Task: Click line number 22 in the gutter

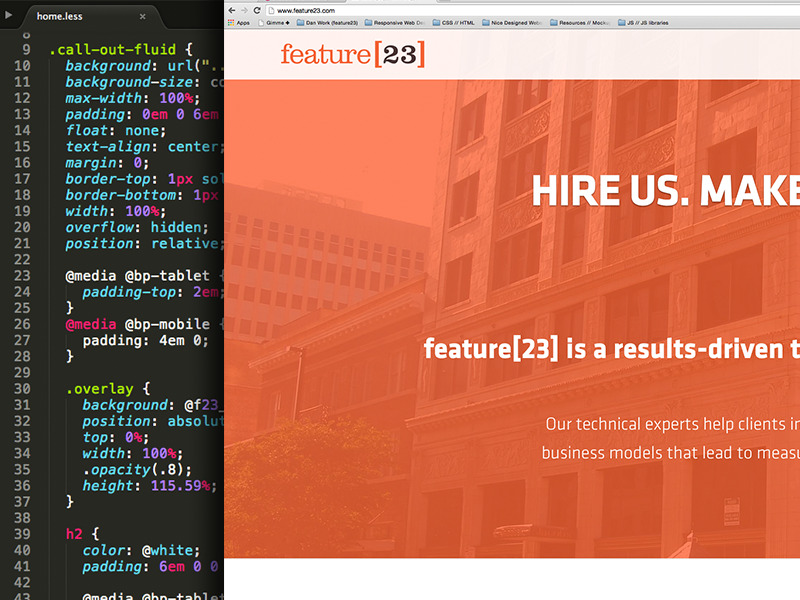Action: click(x=22, y=260)
